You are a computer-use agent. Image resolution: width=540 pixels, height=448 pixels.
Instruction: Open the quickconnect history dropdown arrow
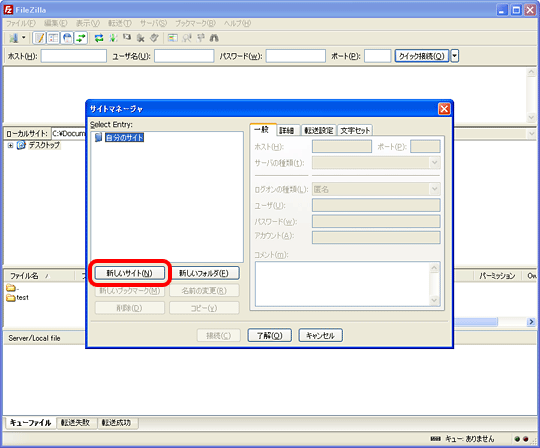pos(455,56)
